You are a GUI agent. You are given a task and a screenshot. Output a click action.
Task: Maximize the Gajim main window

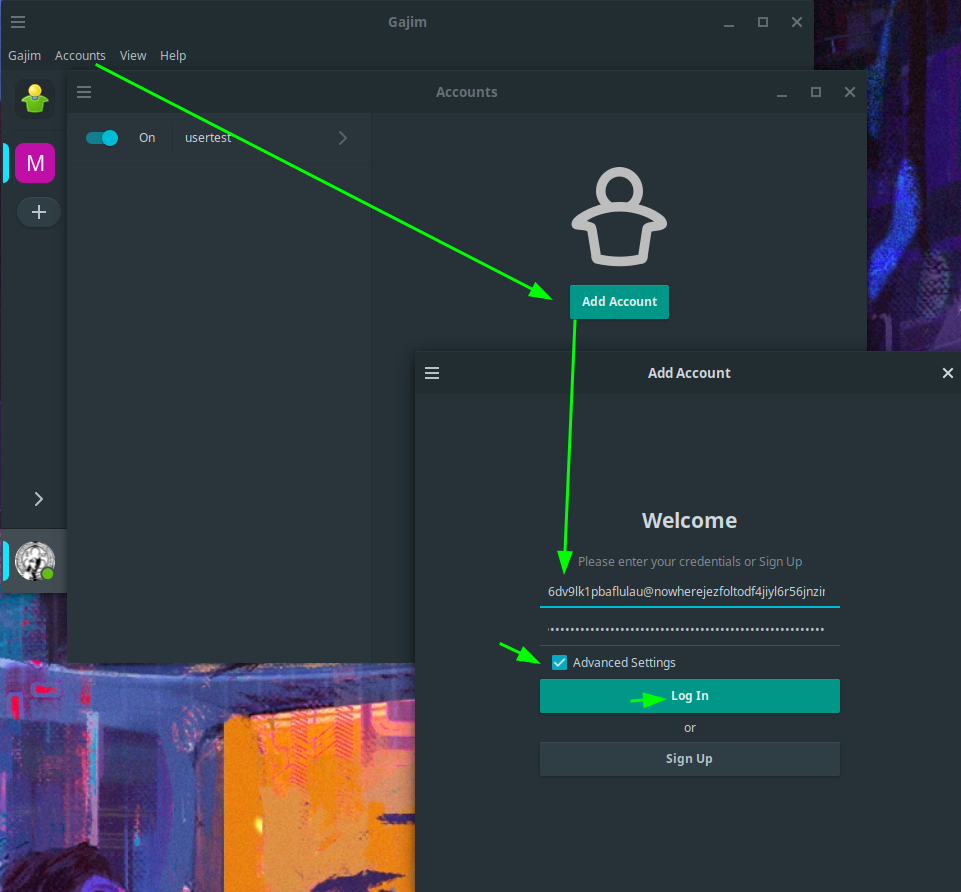coord(763,22)
